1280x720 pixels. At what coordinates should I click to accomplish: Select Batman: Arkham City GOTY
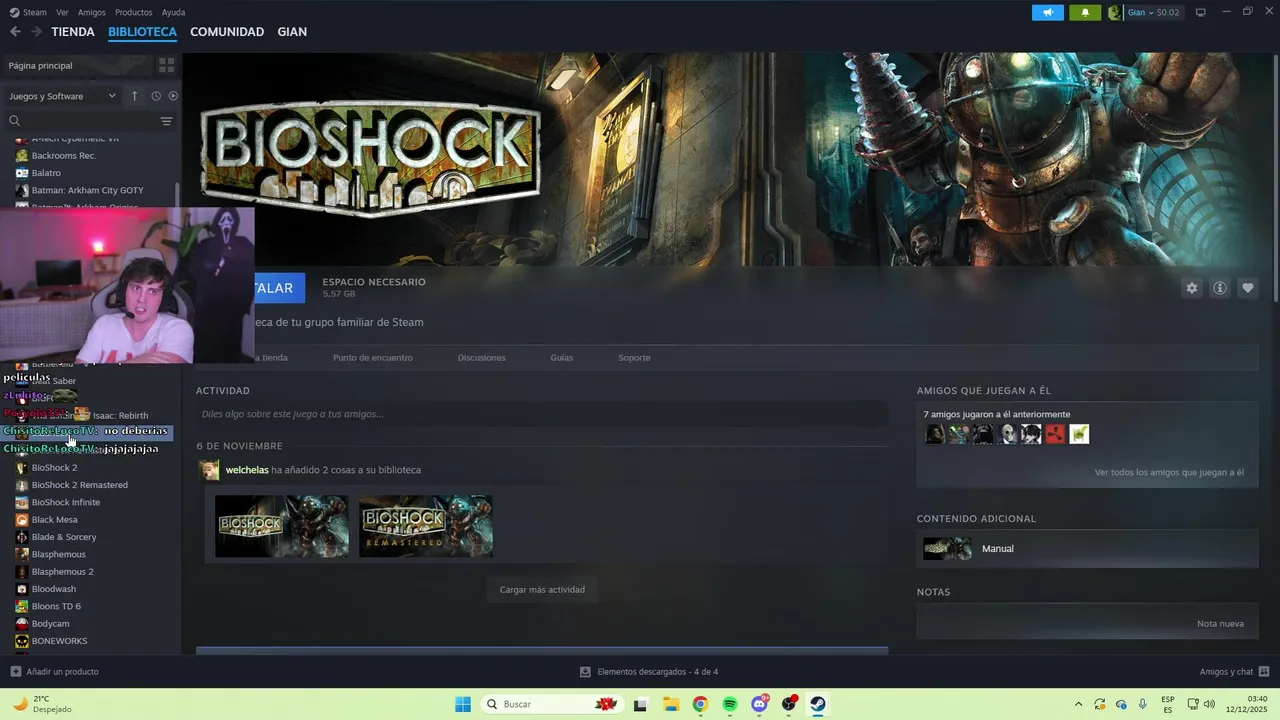(x=87, y=190)
